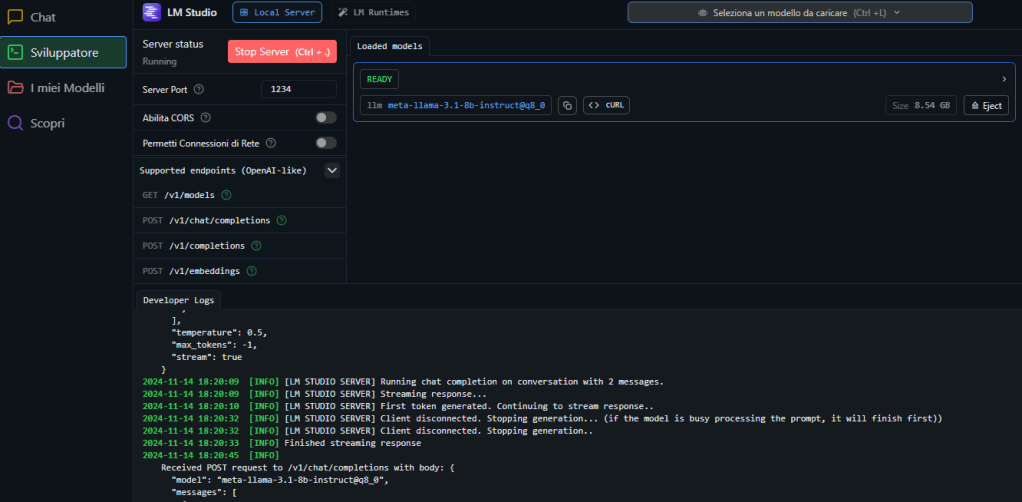Toggle Permetti Connessioni di Rete switch
This screenshot has width=1022, height=502.
click(325, 143)
